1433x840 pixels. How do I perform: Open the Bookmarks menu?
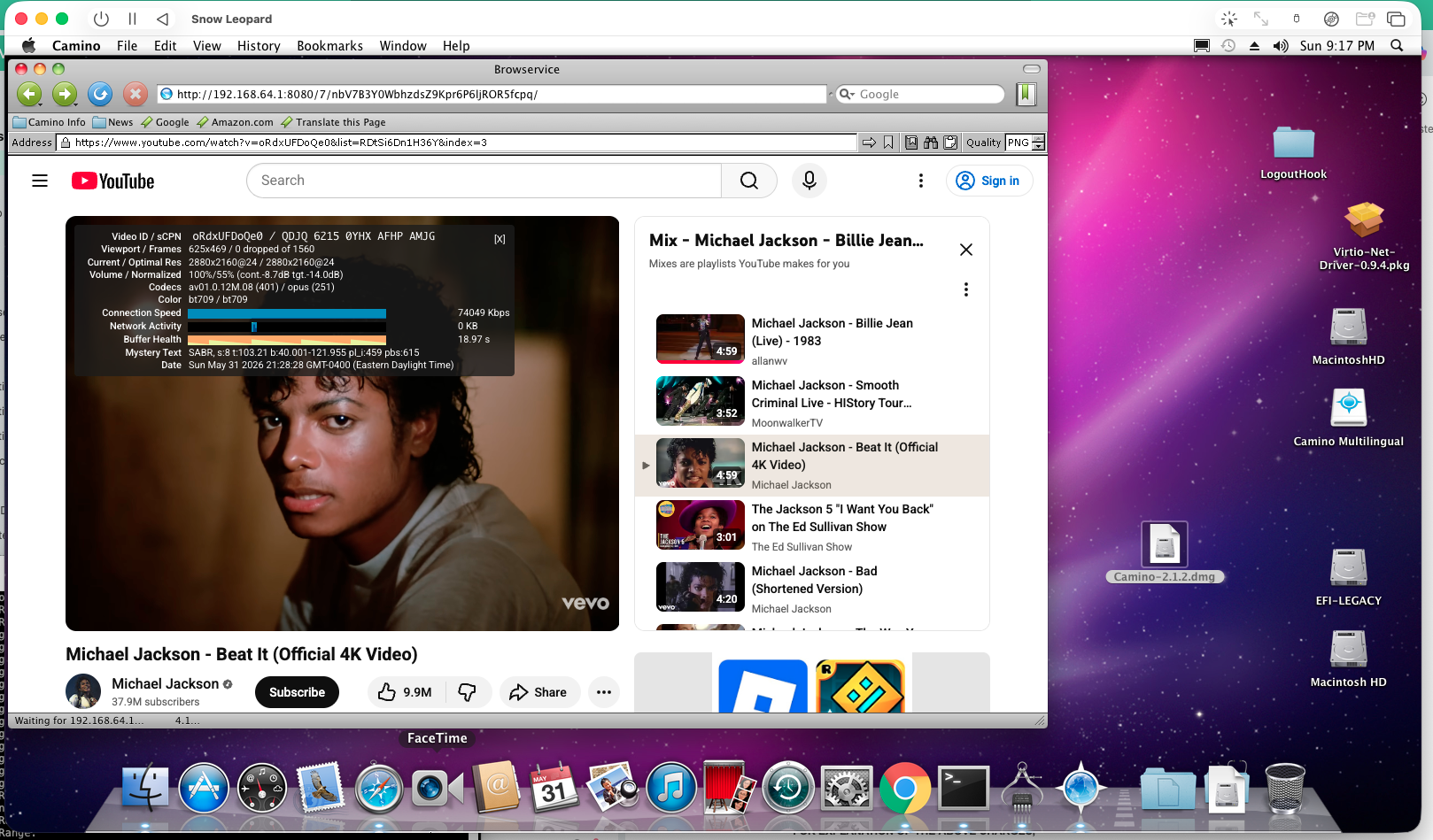(329, 45)
